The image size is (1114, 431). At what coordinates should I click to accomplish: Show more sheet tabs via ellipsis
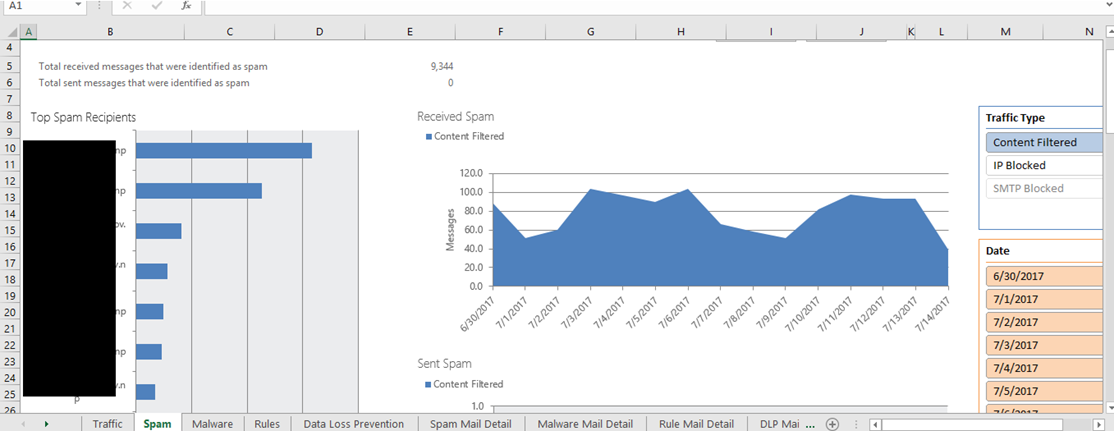pyautogui.click(x=810, y=424)
